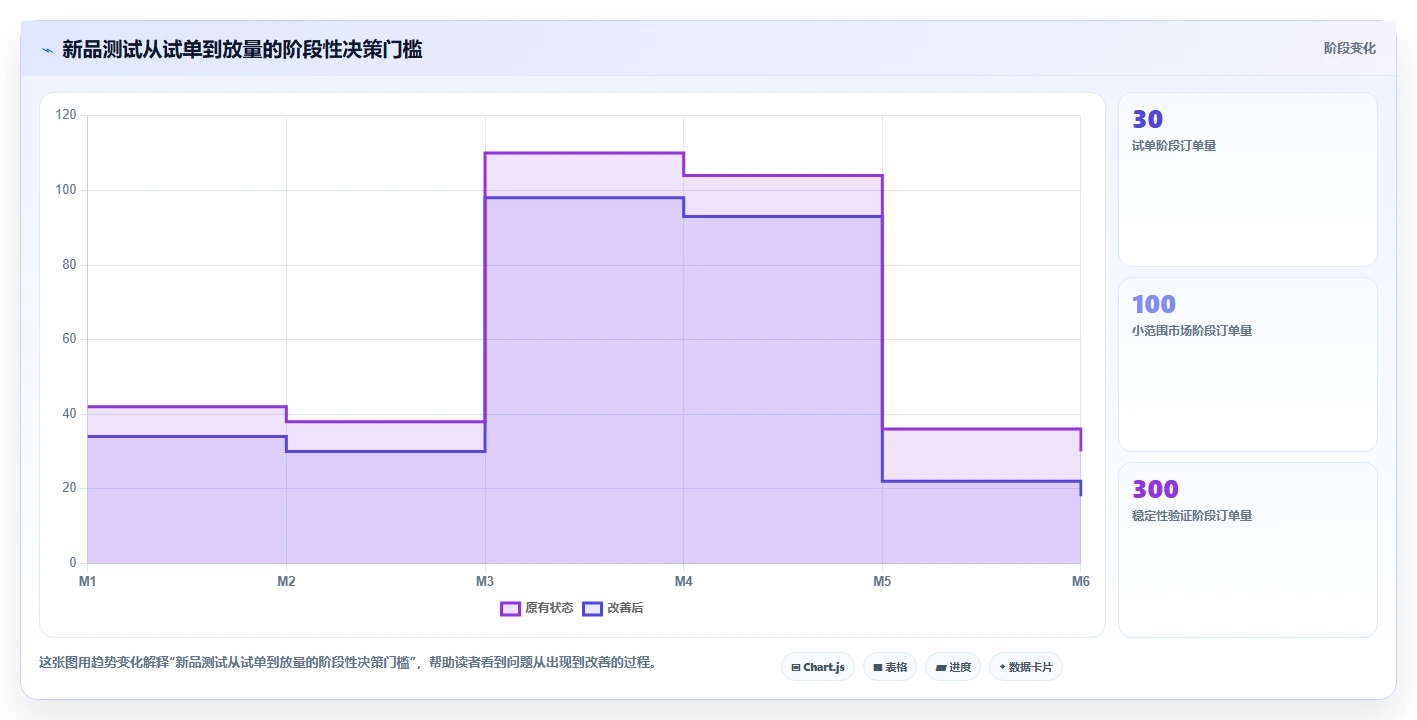The height and width of the screenshot is (720, 1417).
Task: Select the Chart.js tag
Action: click(817, 667)
